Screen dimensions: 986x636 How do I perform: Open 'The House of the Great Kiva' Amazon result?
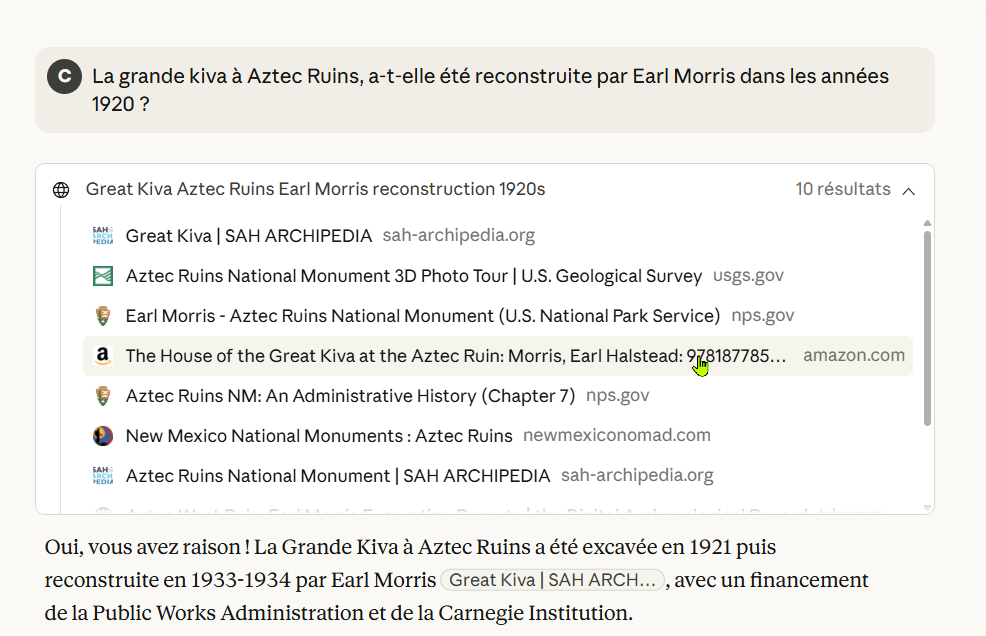pyautogui.click(x=455, y=356)
